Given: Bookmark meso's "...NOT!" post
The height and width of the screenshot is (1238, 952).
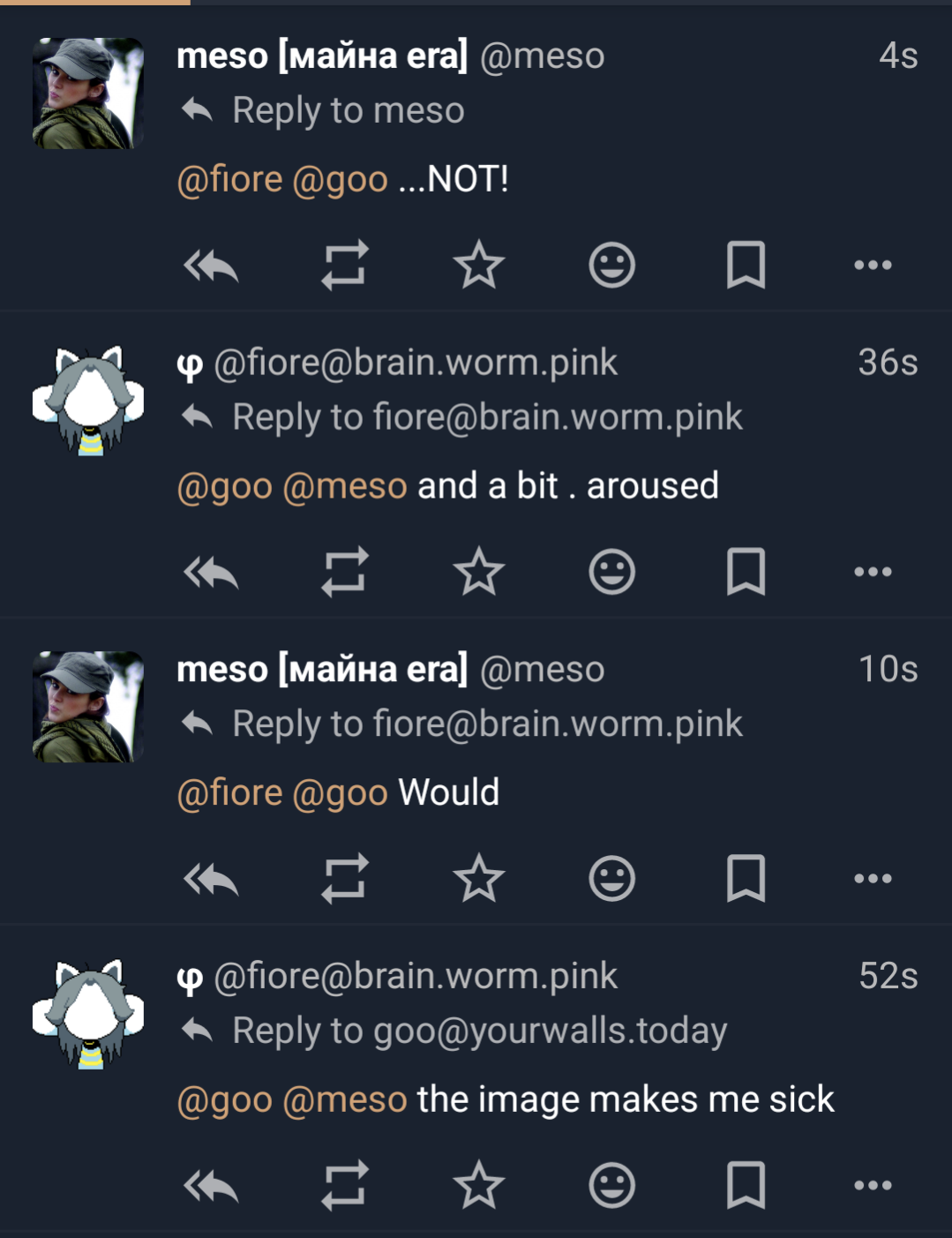Looking at the screenshot, I should point(746,265).
